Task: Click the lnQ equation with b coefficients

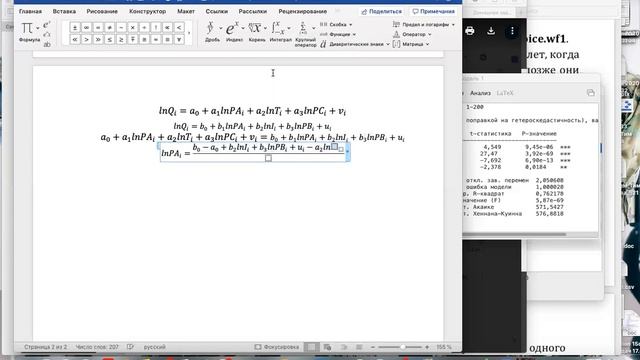Action: (x=252, y=126)
